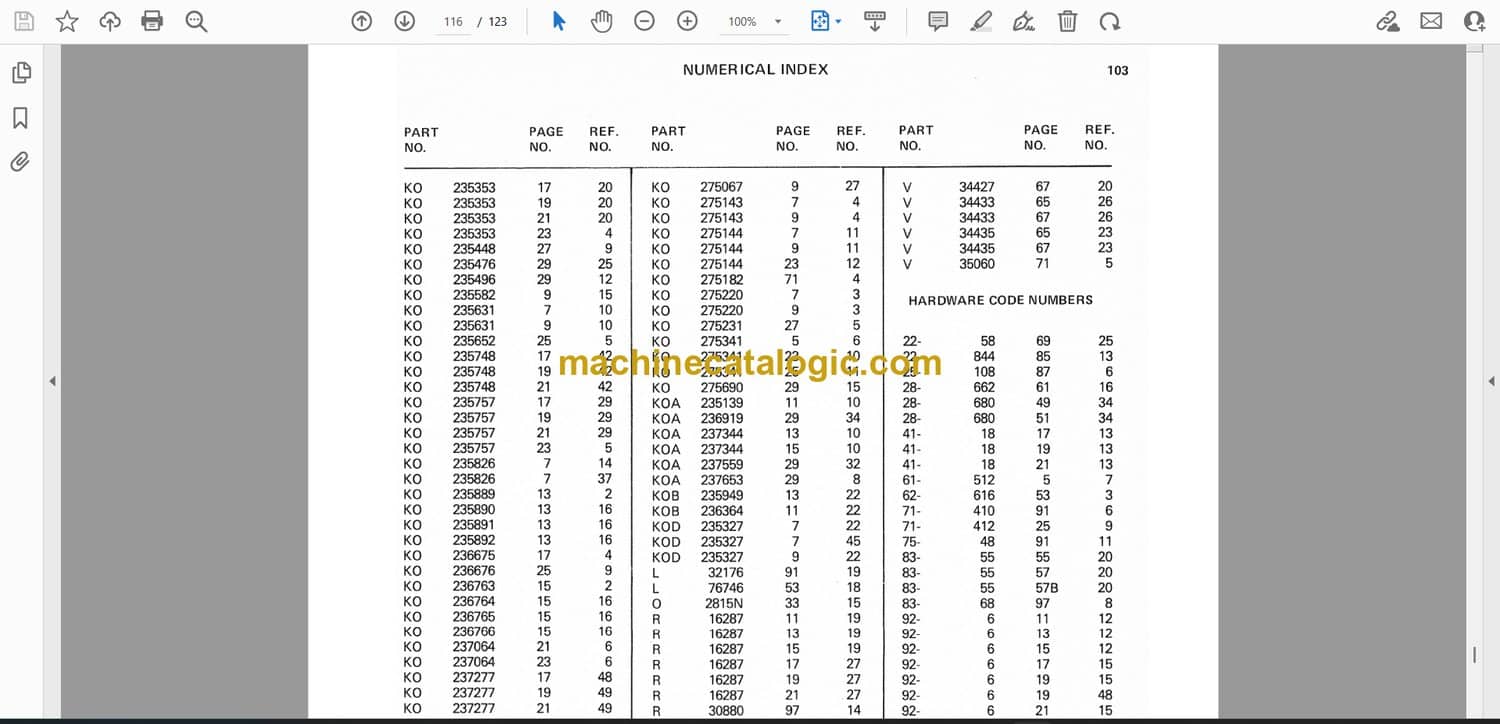Click part number 275067

[x=721, y=186]
